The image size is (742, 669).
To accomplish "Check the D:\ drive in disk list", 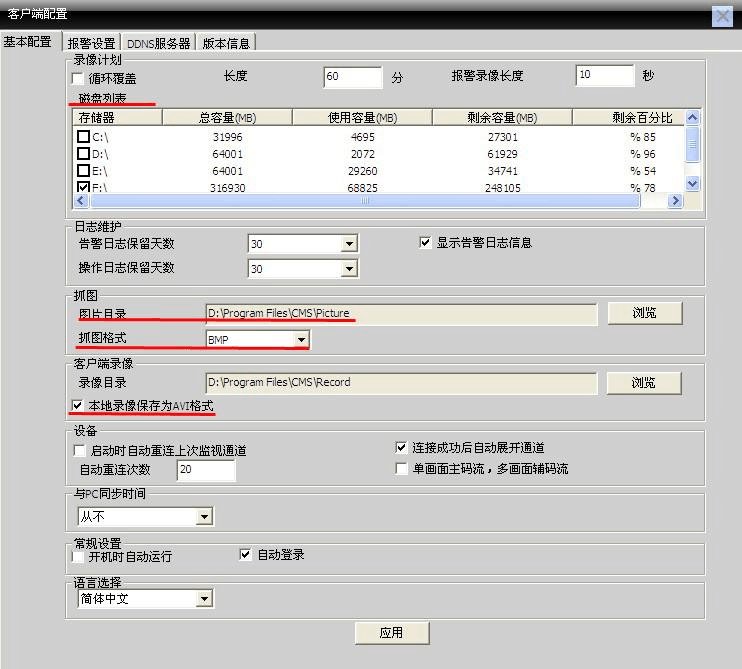I will tap(84, 154).
